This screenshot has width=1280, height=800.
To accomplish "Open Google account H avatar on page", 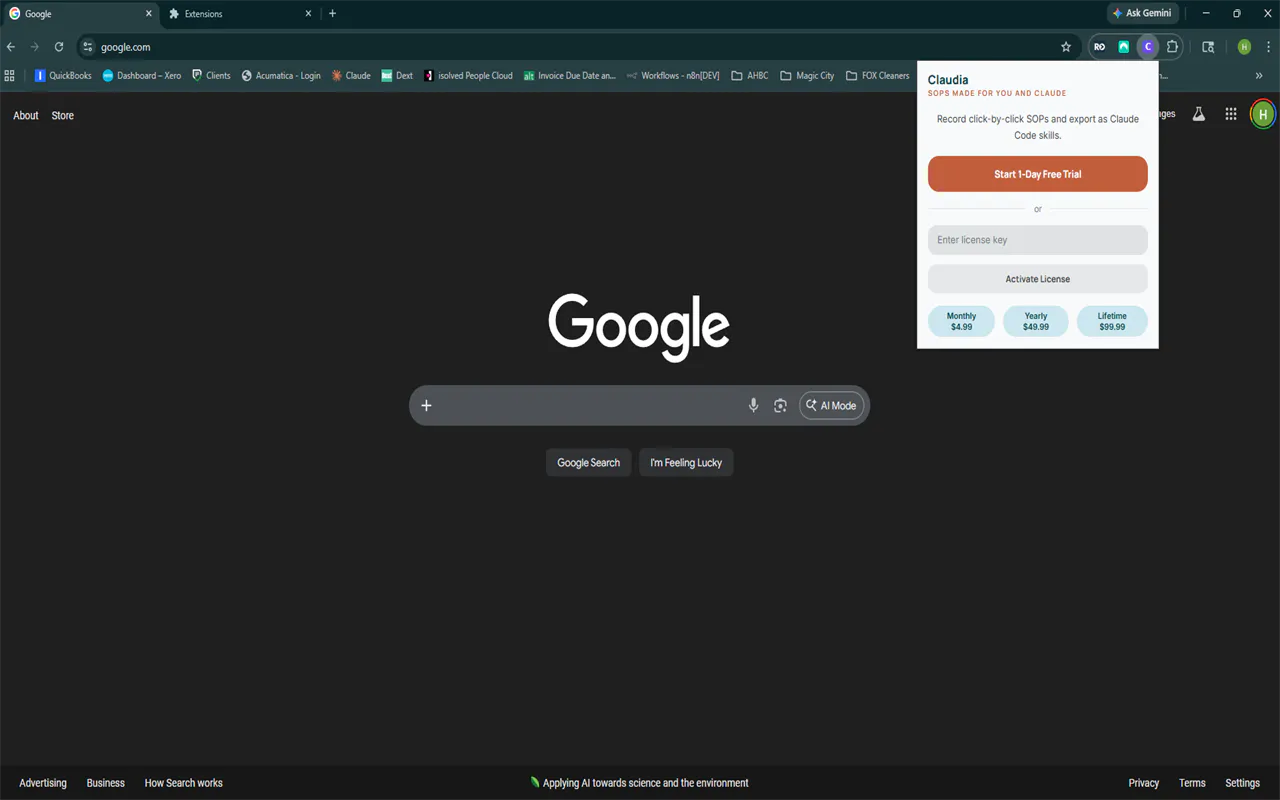I will [x=1263, y=114].
